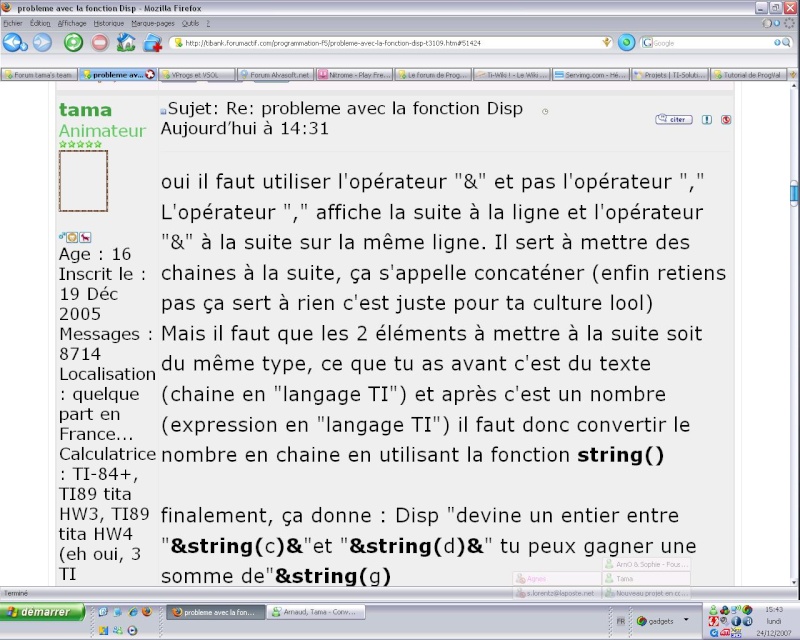Screen dimensions: 800x640
Task: Click the 'Agnes' contact in the popup
Action: pos(557,579)
